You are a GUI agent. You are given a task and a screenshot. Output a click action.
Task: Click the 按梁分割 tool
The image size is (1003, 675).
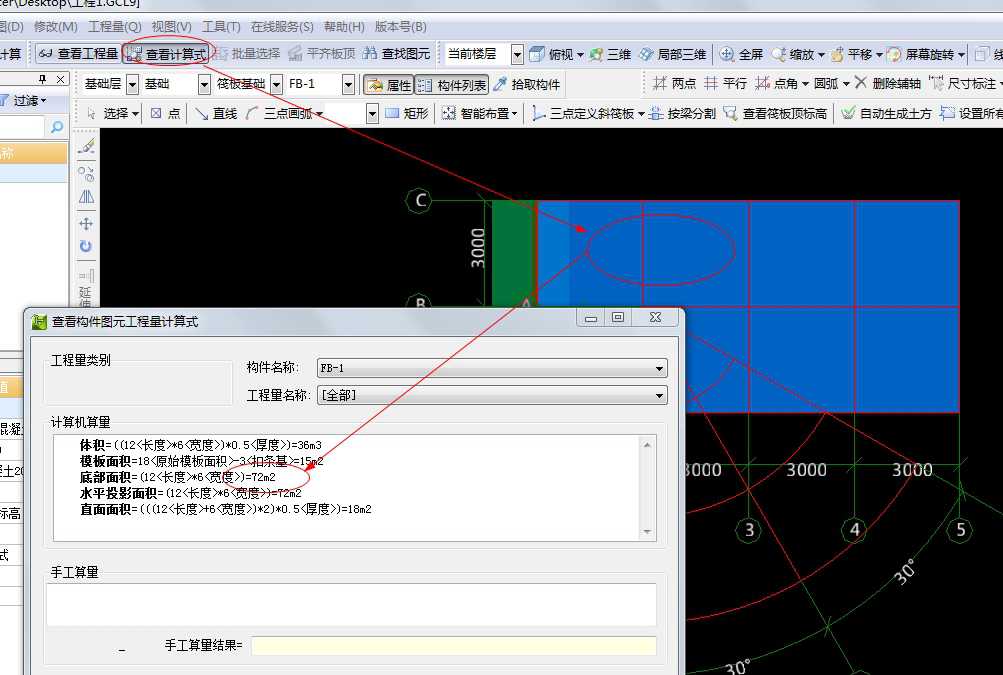point(682,113)
